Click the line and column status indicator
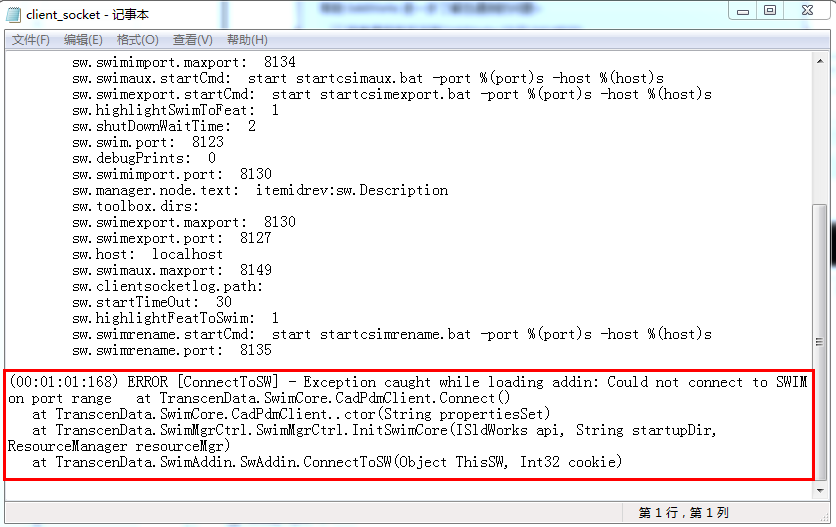 684,513
